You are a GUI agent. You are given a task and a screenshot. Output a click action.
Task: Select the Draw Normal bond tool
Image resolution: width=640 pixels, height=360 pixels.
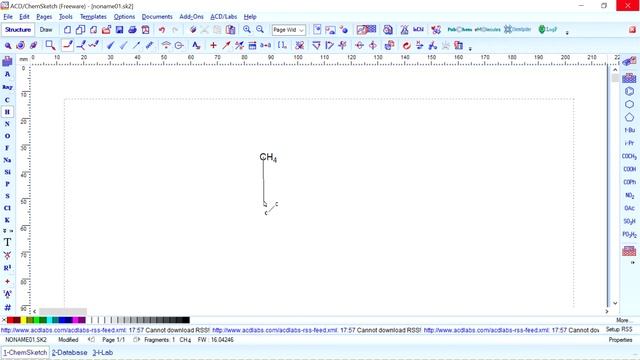click(68, 45)
